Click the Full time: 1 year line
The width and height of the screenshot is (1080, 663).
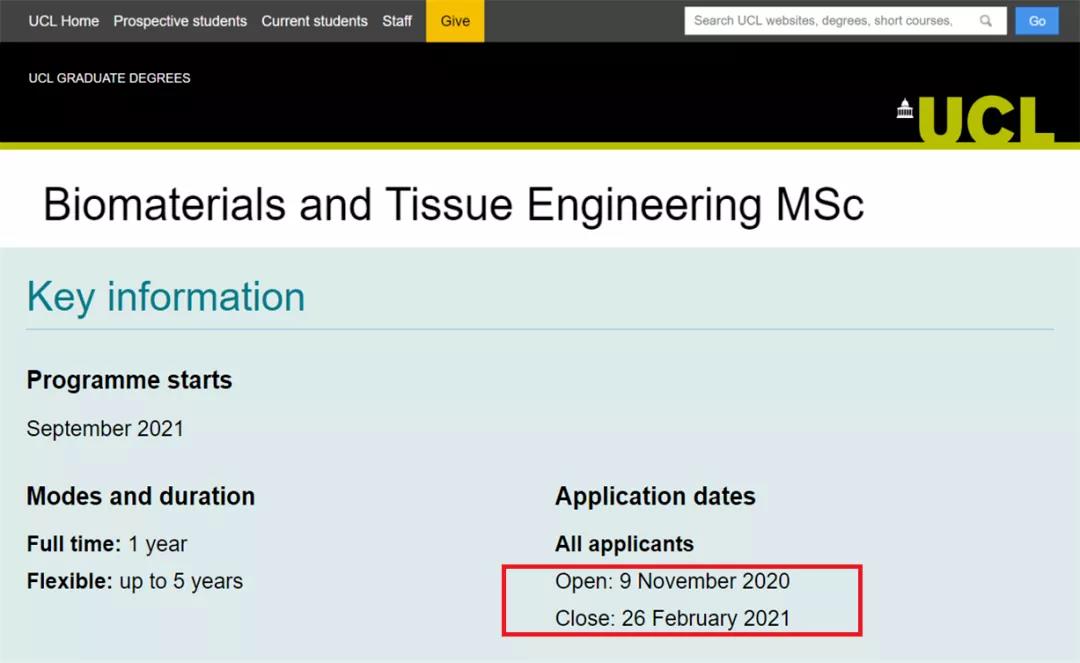(x=107, y=545)
